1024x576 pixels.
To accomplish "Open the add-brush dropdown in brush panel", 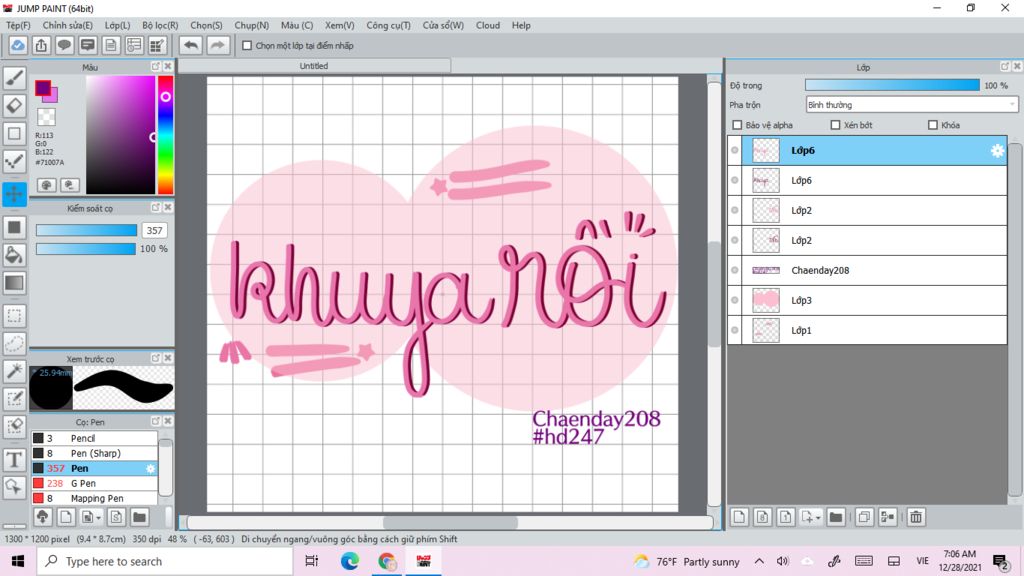I will [90, 517].
